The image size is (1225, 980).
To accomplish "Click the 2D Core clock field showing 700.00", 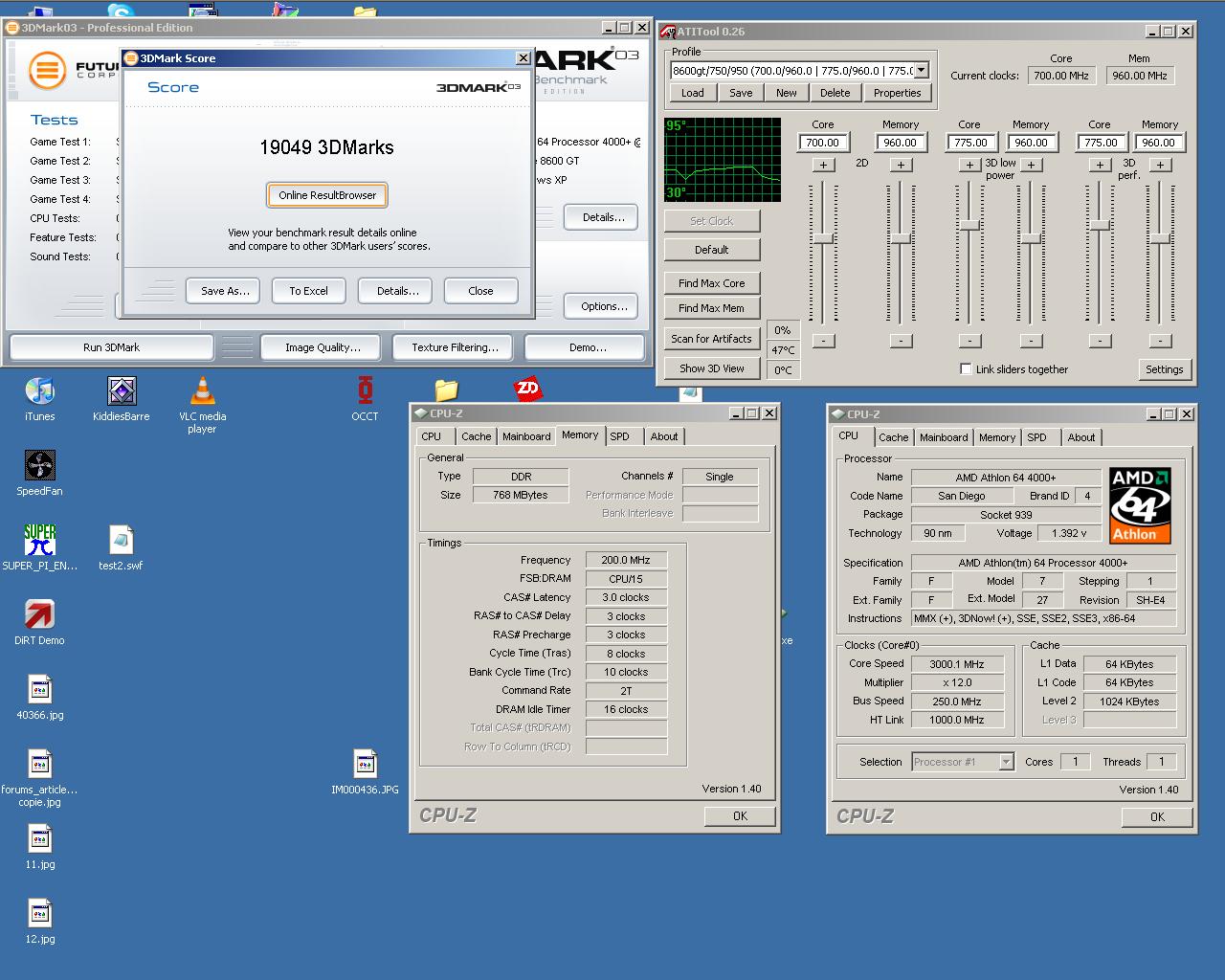I will tap(822, 143).
